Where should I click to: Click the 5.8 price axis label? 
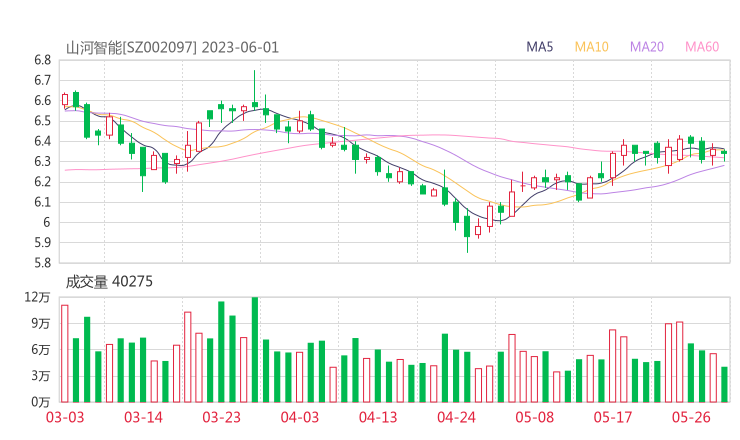[x=42, y=263]
